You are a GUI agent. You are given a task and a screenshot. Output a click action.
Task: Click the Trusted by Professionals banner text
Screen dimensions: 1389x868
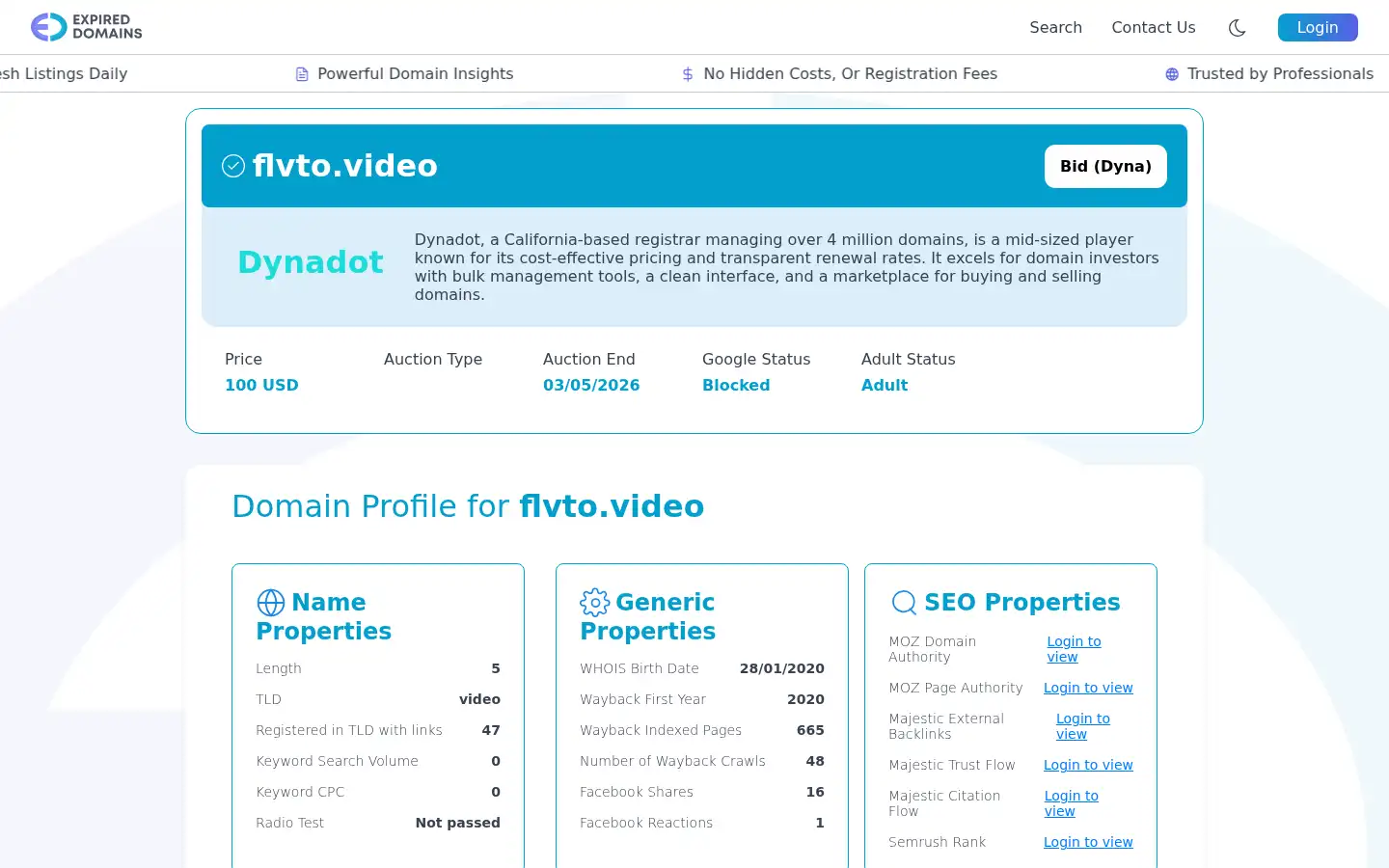click(1280, 74)
